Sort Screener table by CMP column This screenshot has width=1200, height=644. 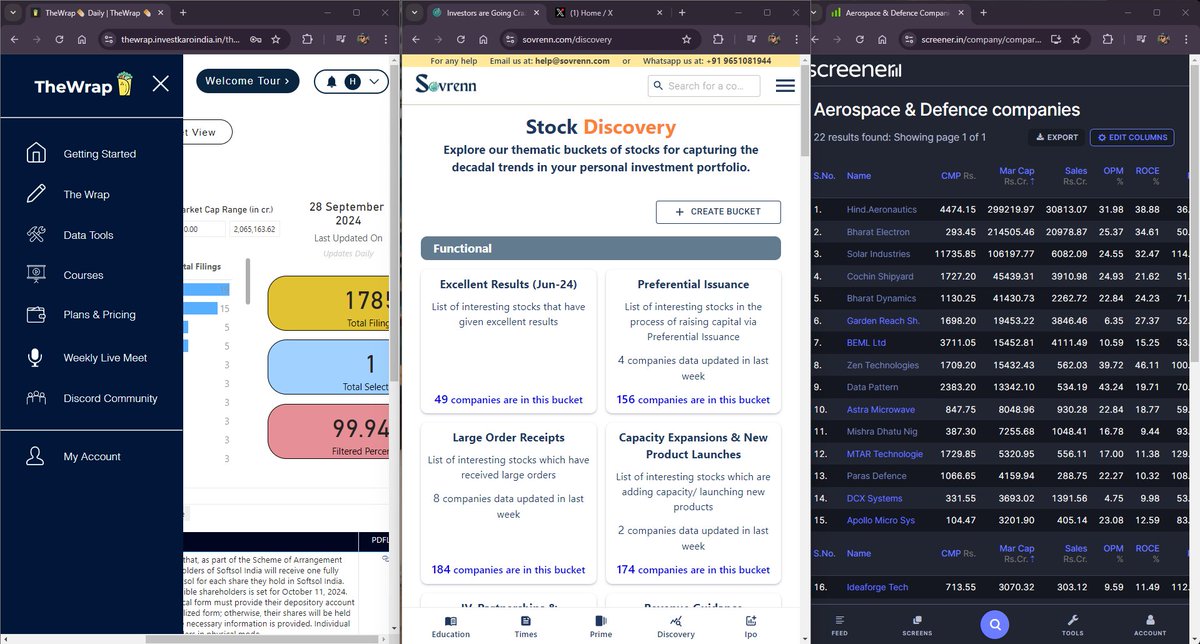coord(958,176)
